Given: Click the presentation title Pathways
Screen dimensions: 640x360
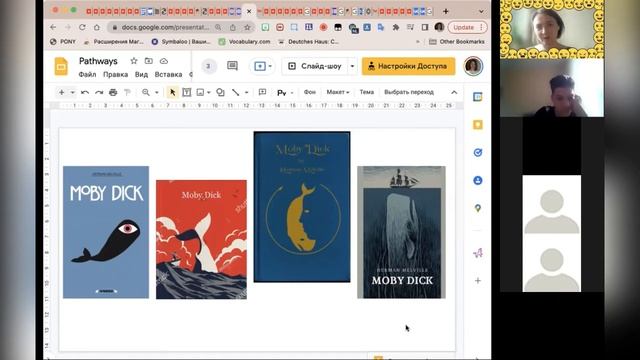Looking at the screenshot, I should 98,61.
